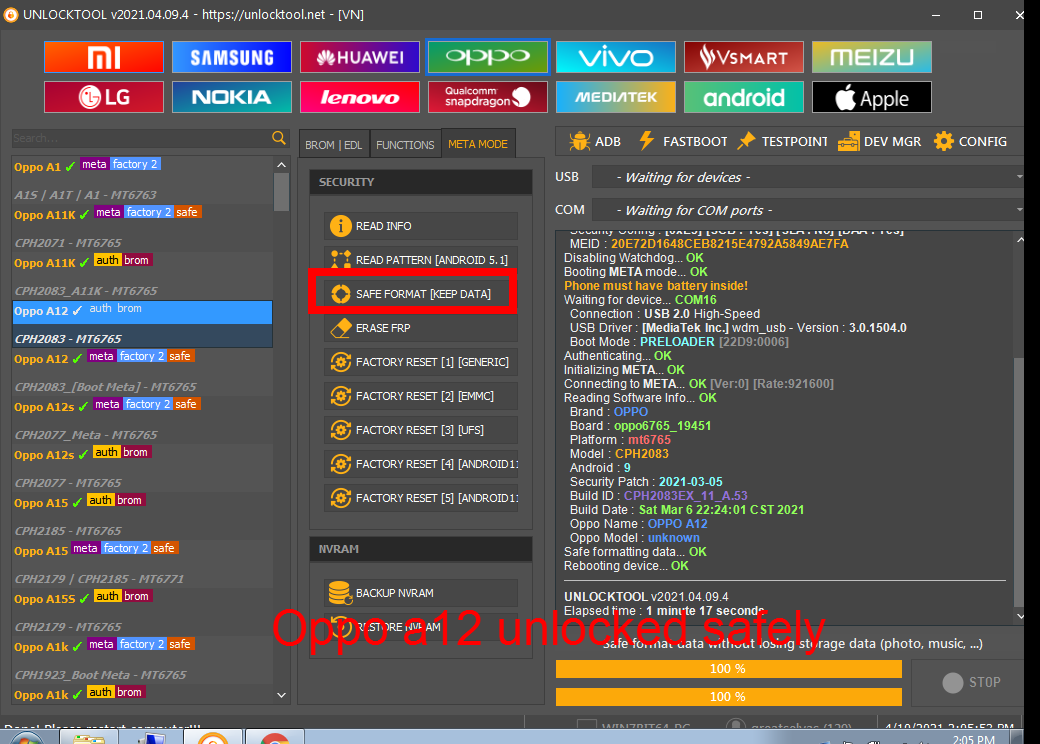The width and height of the screenshot is (1040, 744).
Task: Open the generic Android section
Action: point(744,97)
